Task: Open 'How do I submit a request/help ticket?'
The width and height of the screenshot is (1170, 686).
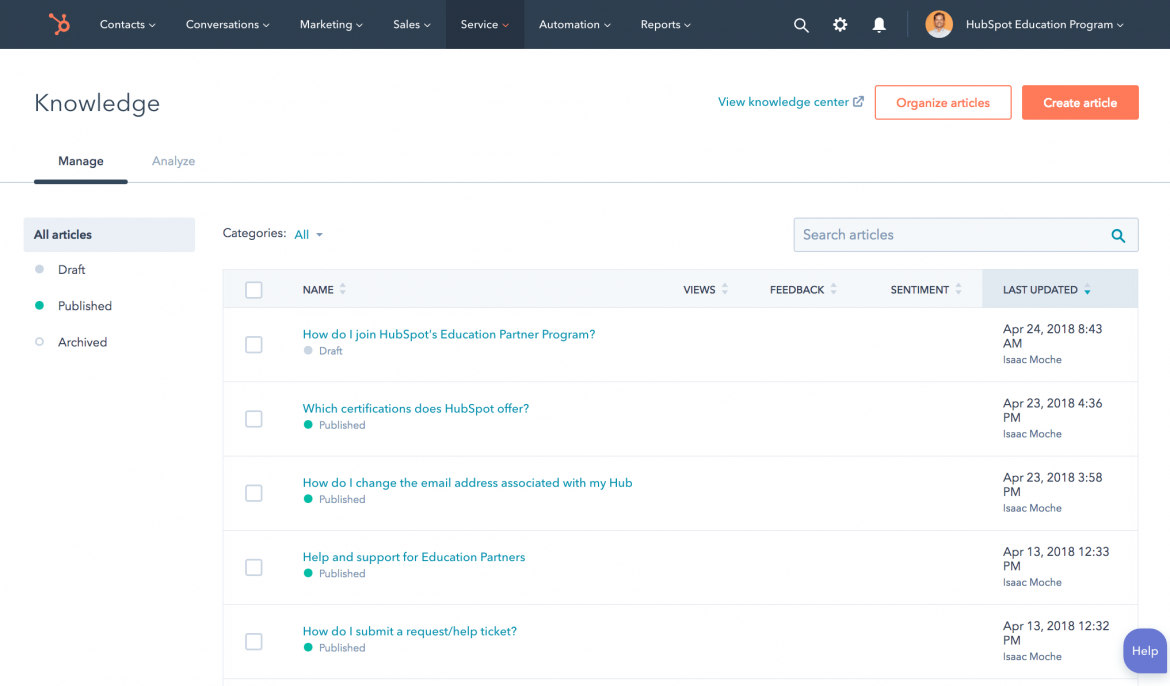Action: 410,631
